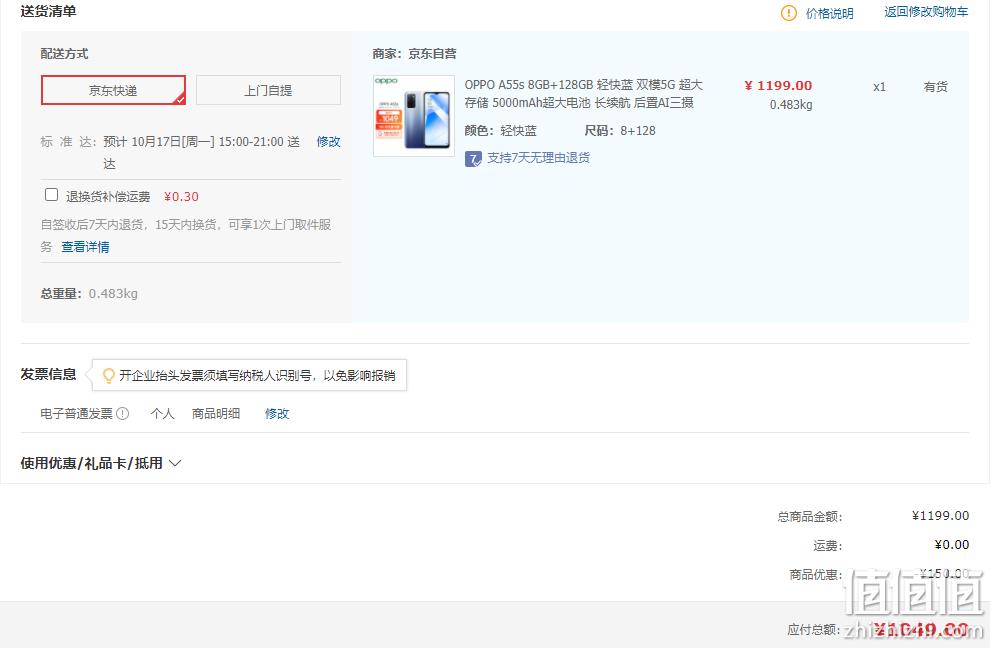Click the 送货清单 section heading

pyautogui.click(x=48, y=11)
